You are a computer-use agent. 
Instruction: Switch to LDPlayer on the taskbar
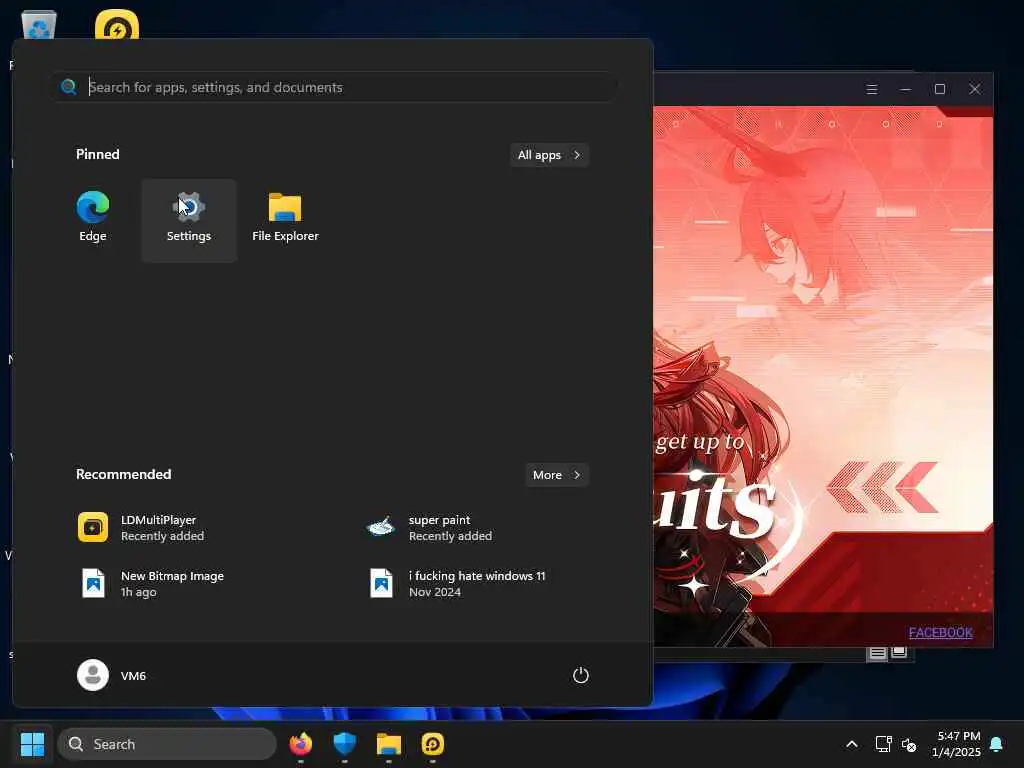pyautogui.click(x=432, y=744)
